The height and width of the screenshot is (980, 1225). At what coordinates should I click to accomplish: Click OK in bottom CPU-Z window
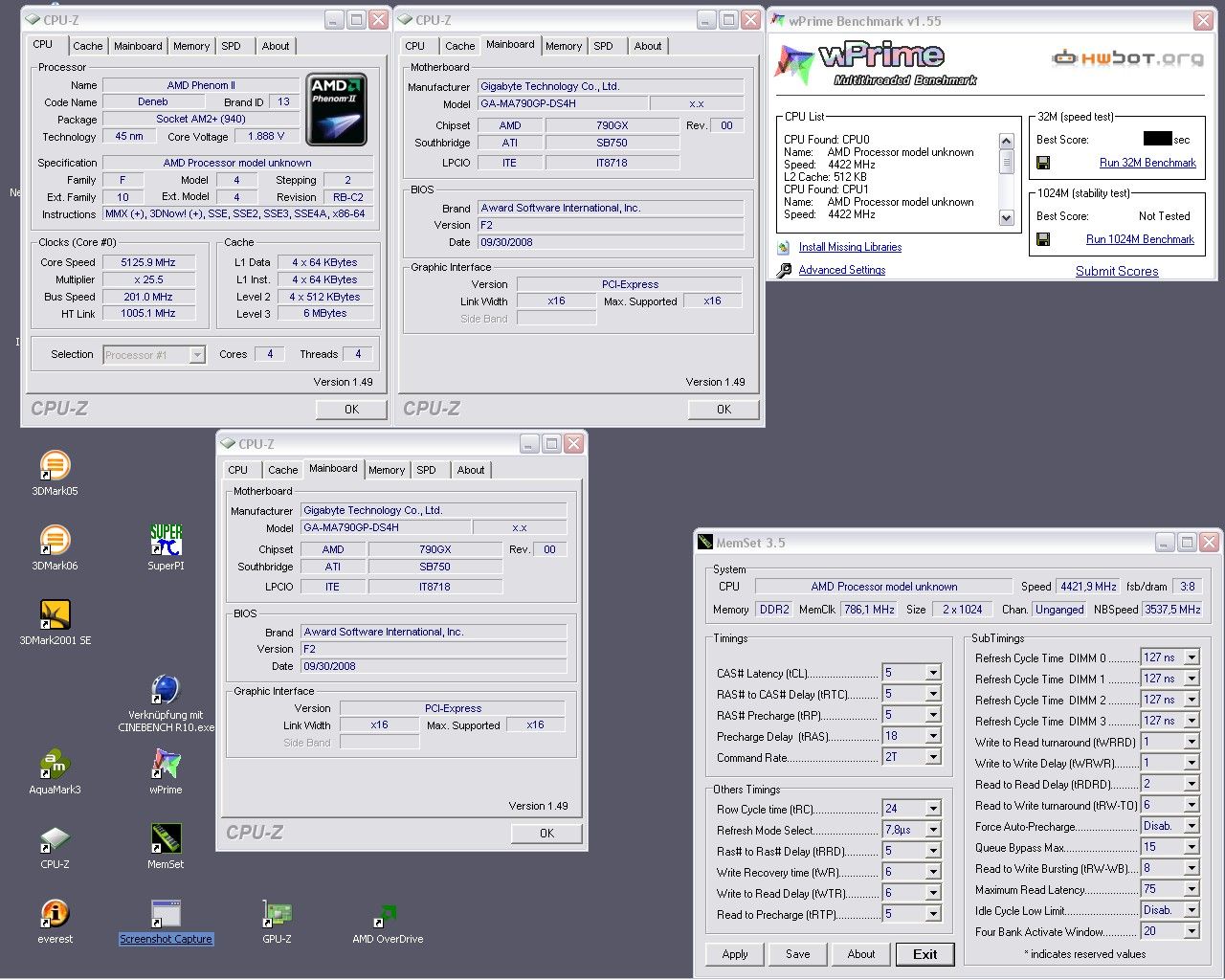click(546, 834)
